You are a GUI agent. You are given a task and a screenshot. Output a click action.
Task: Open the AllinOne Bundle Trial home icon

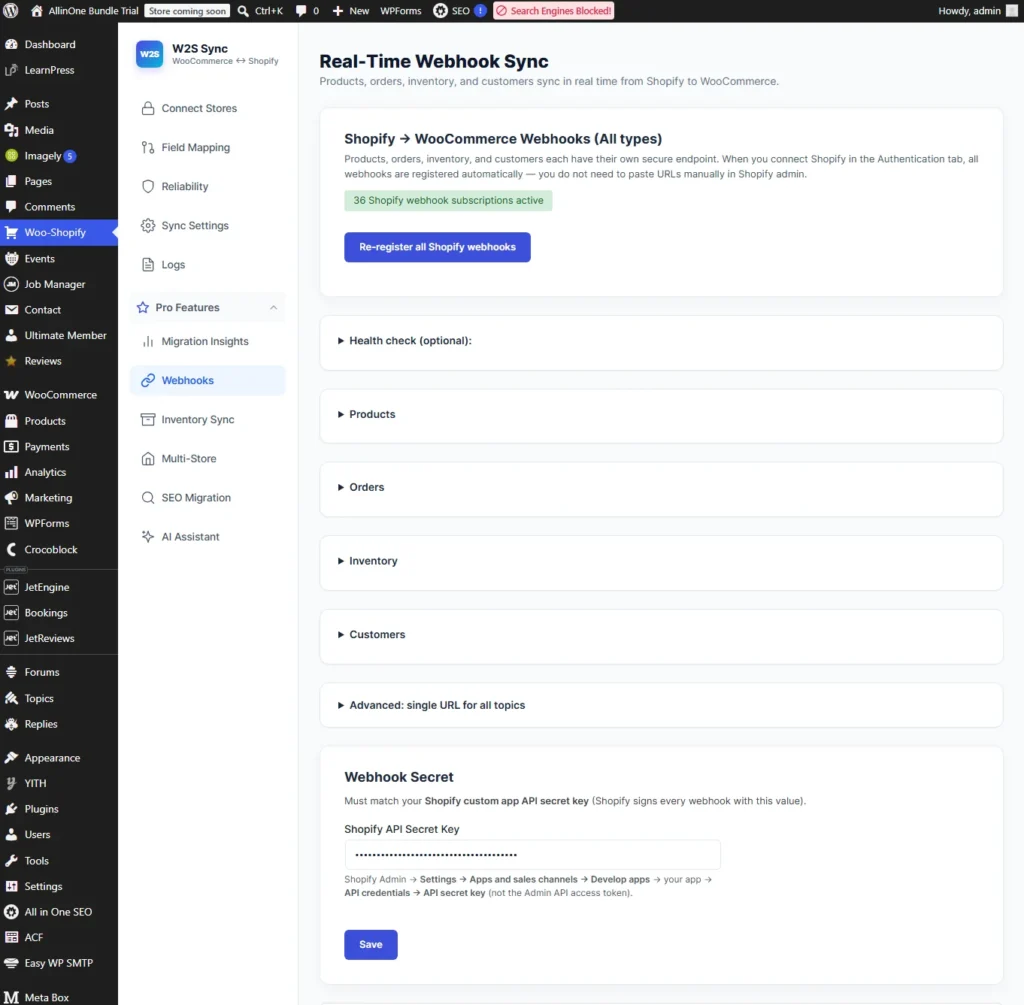[x=37, y=10]
